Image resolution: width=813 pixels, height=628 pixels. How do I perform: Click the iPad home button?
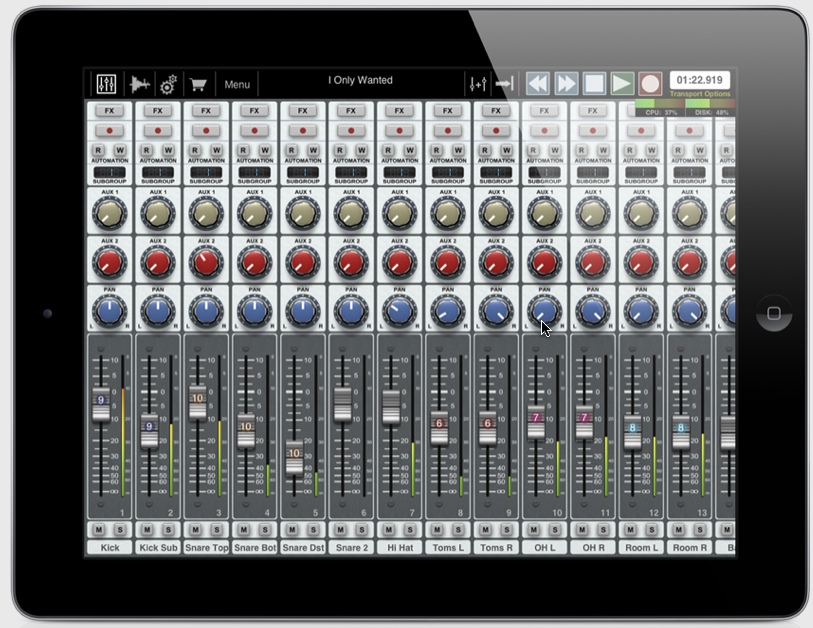tap(774, 313)
